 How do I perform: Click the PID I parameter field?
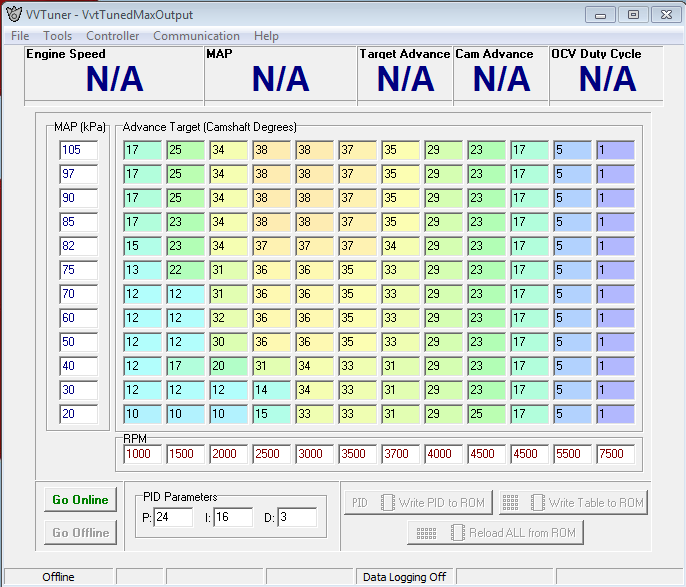click(233, 517)
